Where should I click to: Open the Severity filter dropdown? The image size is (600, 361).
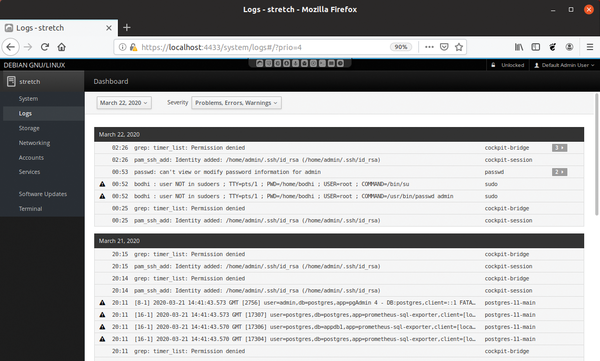pos(236,103)
